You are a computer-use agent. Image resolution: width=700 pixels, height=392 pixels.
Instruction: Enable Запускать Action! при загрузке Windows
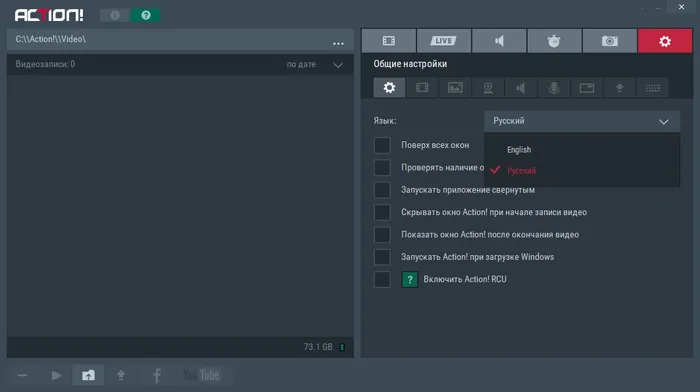382,257
